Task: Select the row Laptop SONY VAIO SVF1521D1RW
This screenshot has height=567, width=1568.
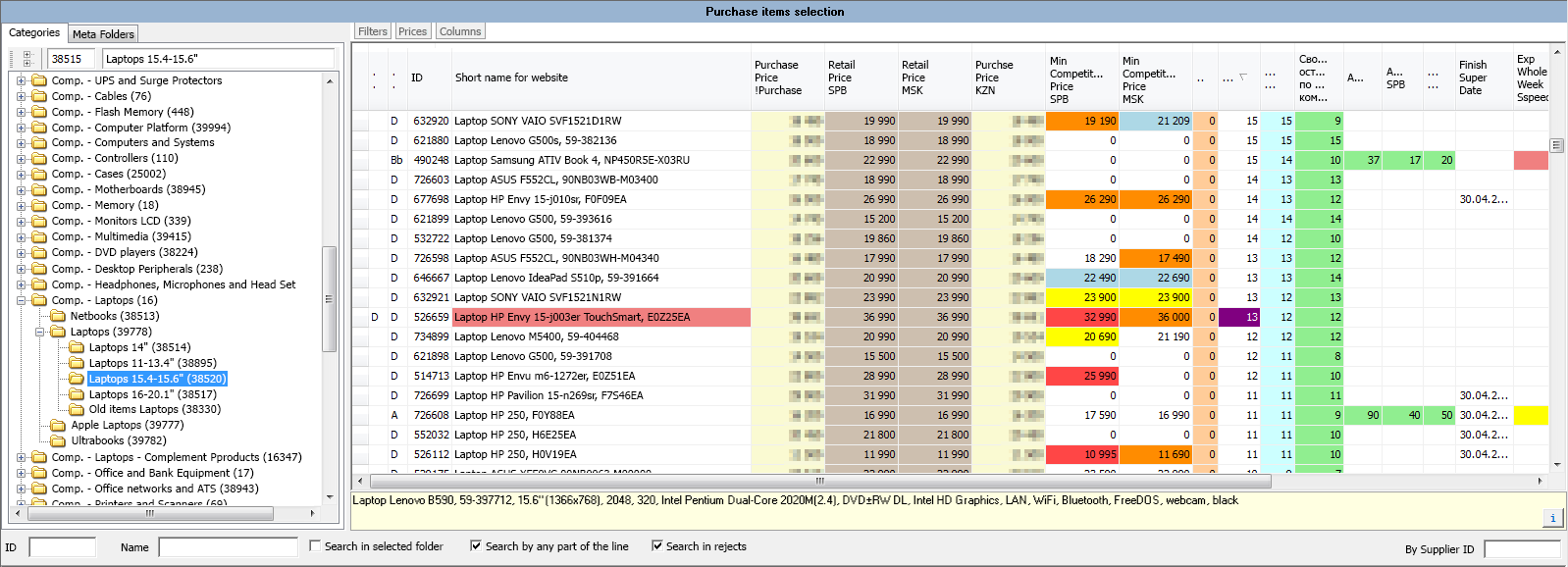Action: pos(950,121)
